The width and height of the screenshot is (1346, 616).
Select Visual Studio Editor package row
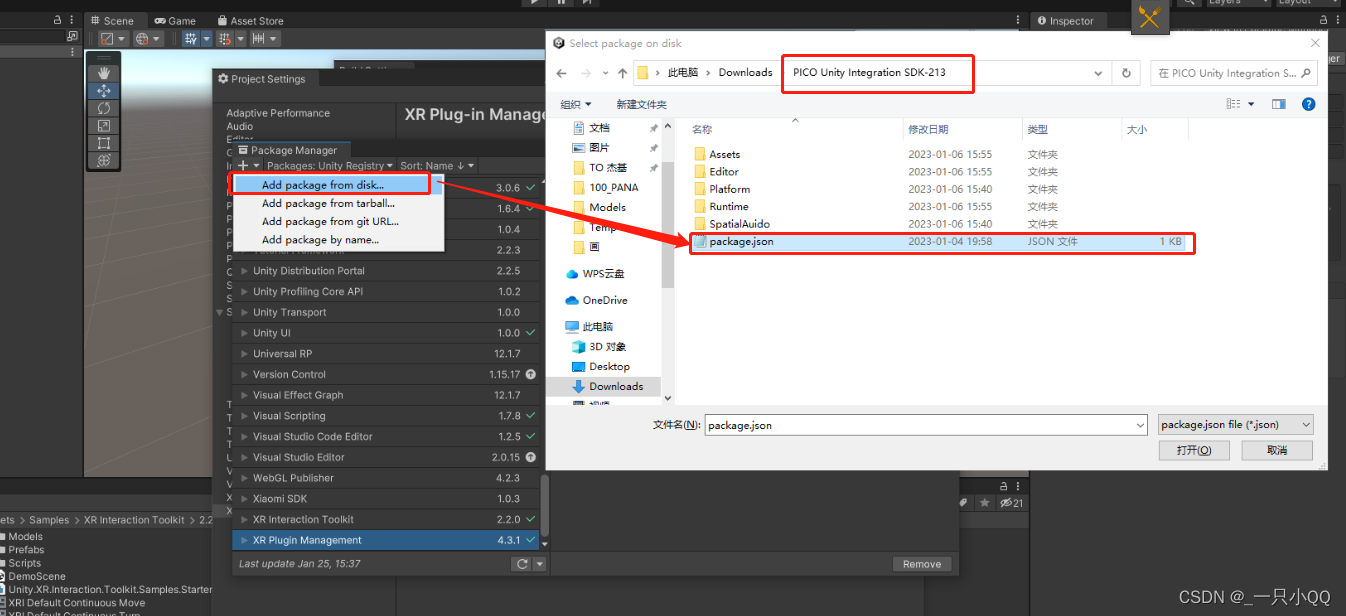point(386,457)
